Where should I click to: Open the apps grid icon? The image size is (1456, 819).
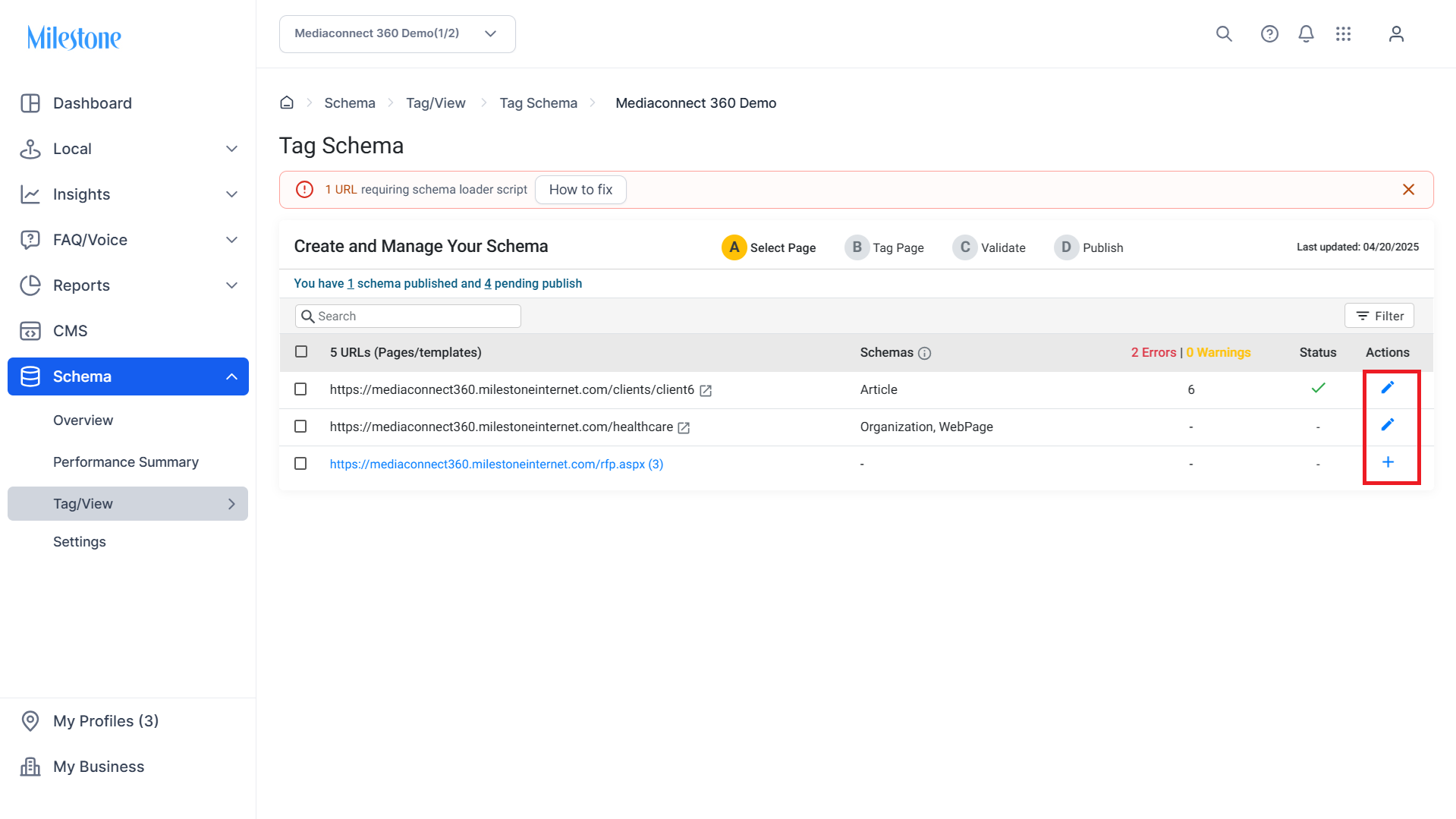point(1344,34)
